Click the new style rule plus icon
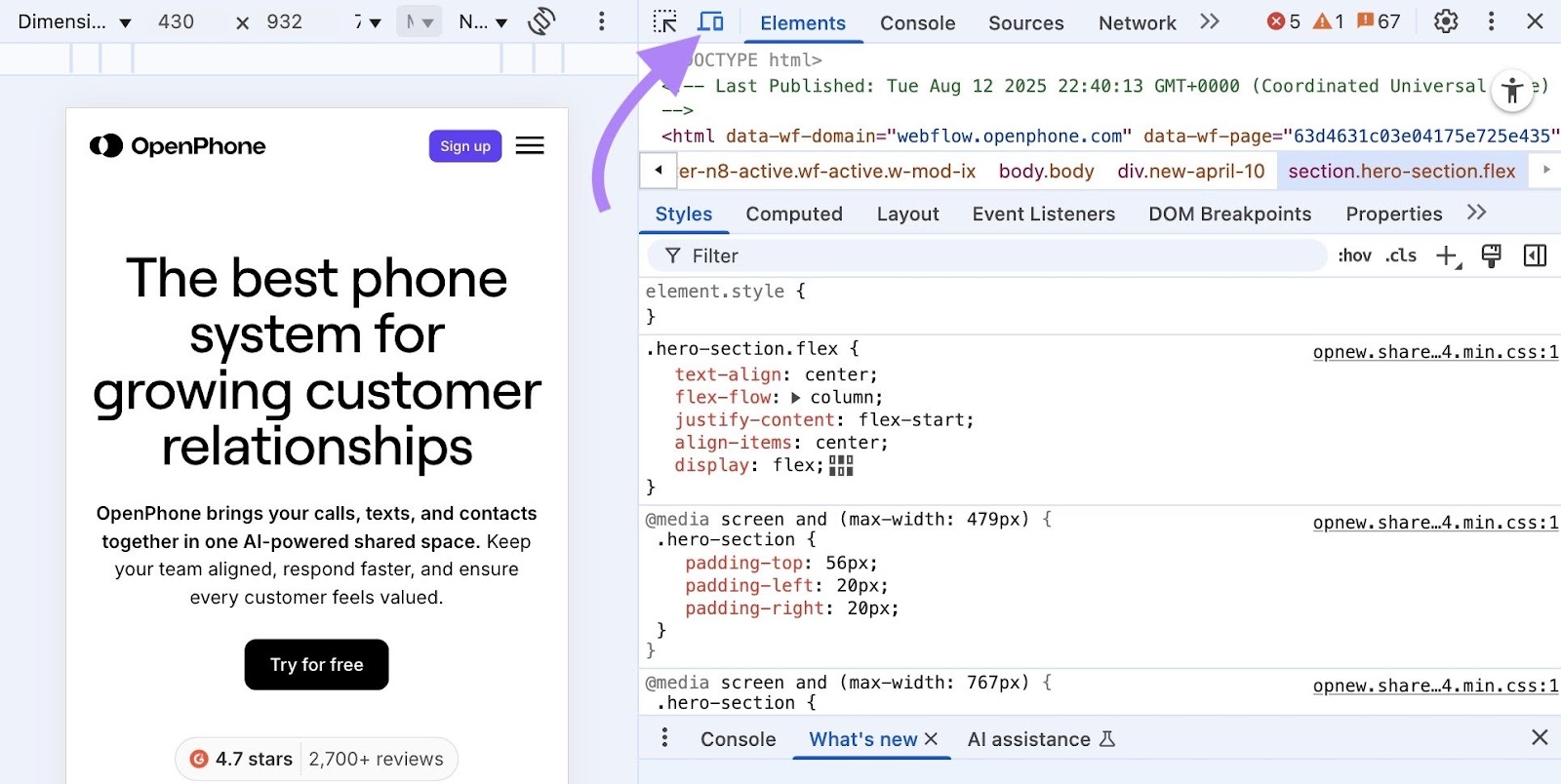 [1447, 255]
